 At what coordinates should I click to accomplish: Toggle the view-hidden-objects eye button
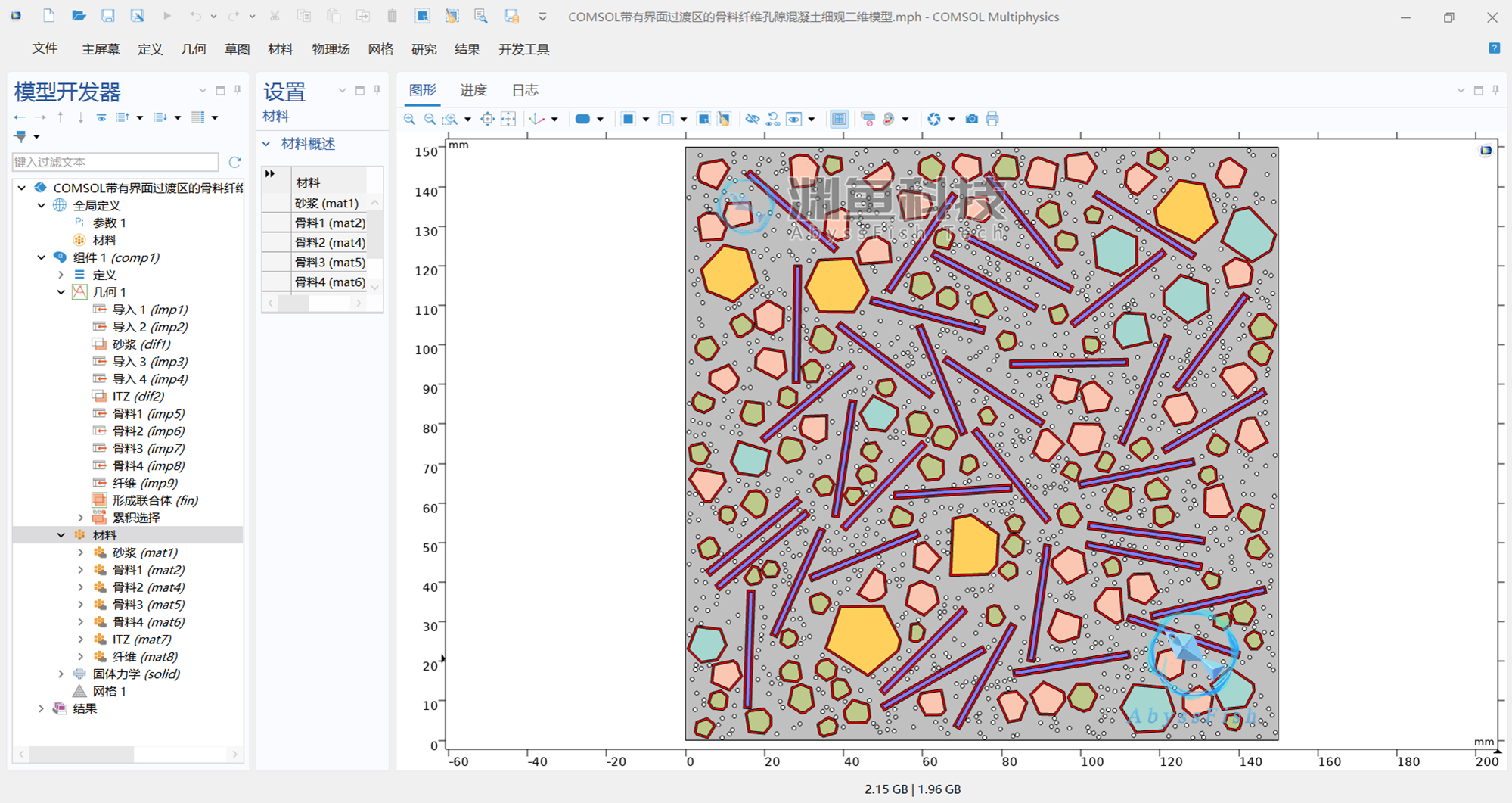click(x=793, y=119)
